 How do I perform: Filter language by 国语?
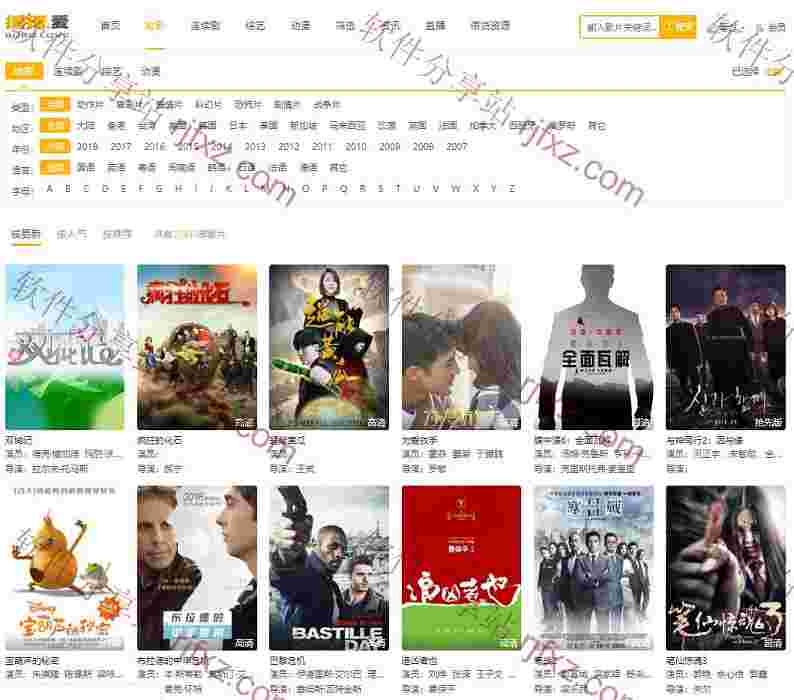point(86,168)
